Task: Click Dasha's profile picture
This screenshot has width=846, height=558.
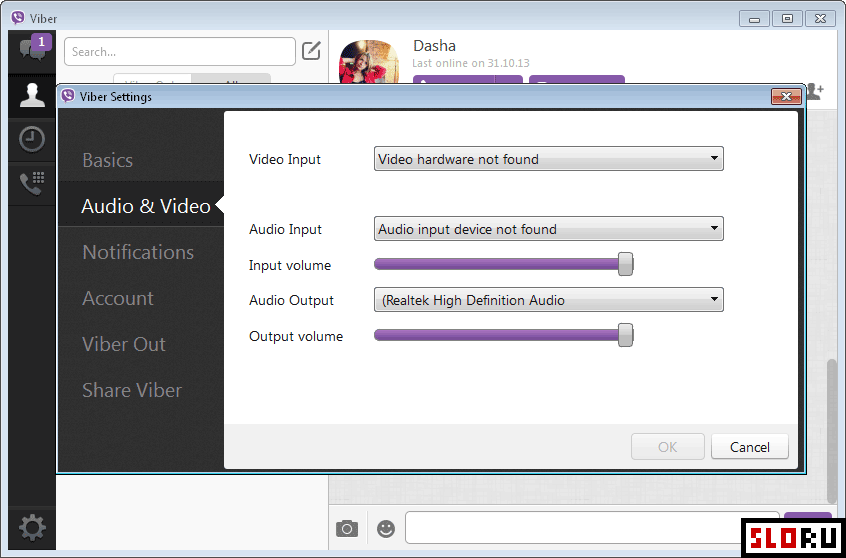Action: click(x=369, y=62)
